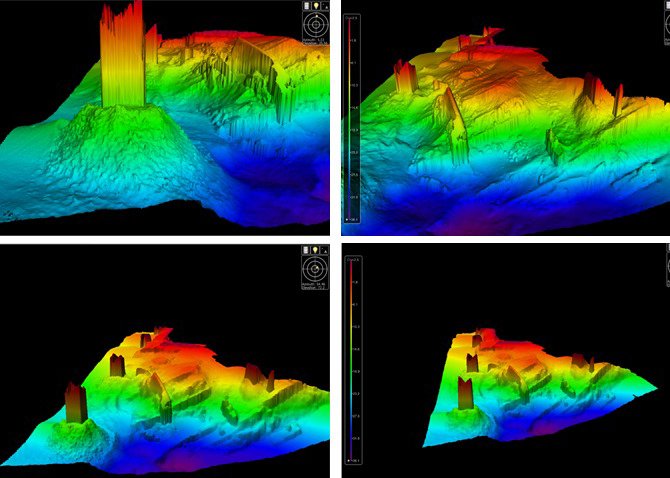Image resolution: width=670 pixels, height=478 pixels.
Task: Click the light bulb icon in top-left view
Action: pos(315,6)
